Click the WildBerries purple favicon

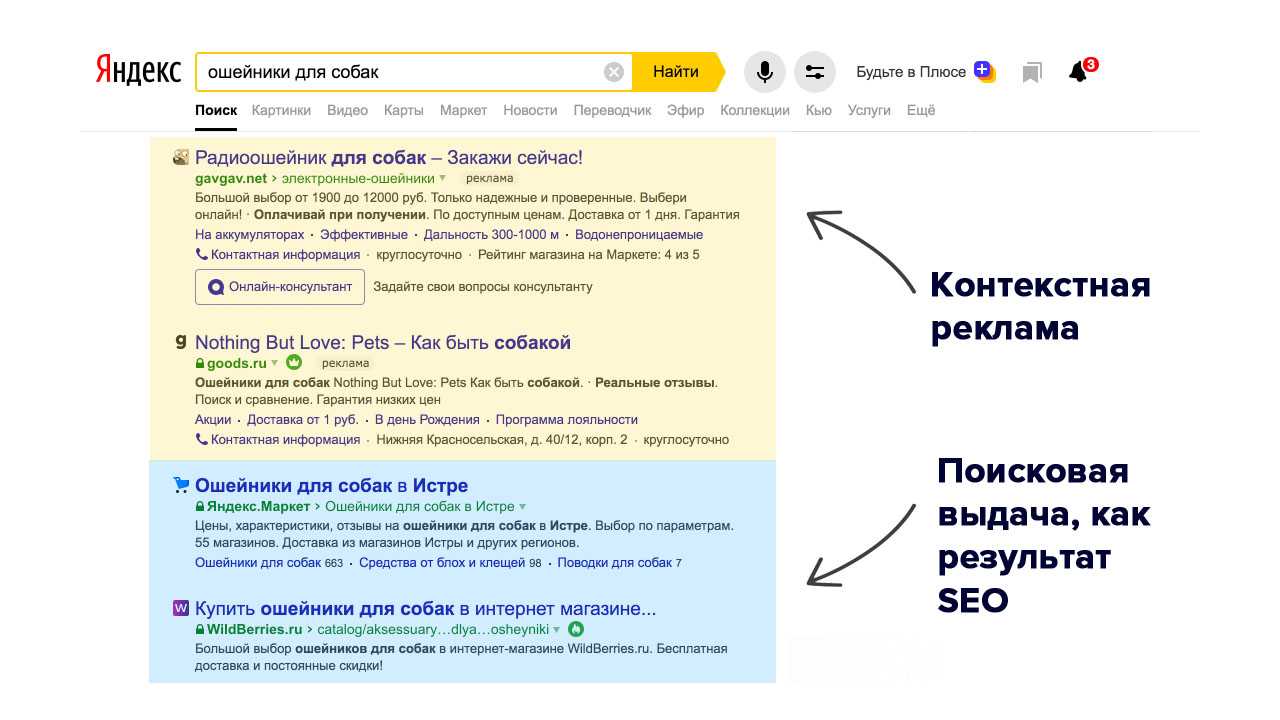click(181, 607)
